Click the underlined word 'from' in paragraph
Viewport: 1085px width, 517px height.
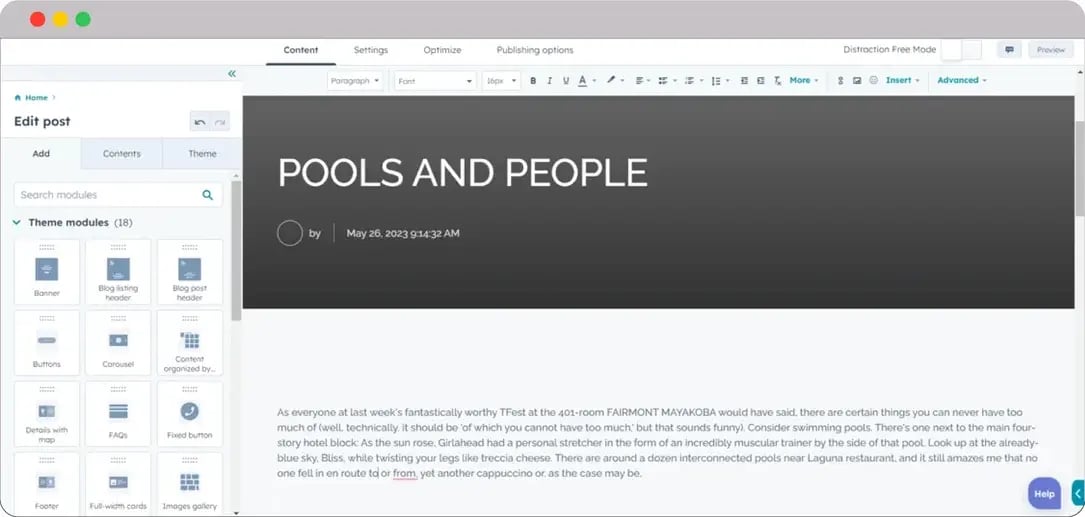pos(405,473)
